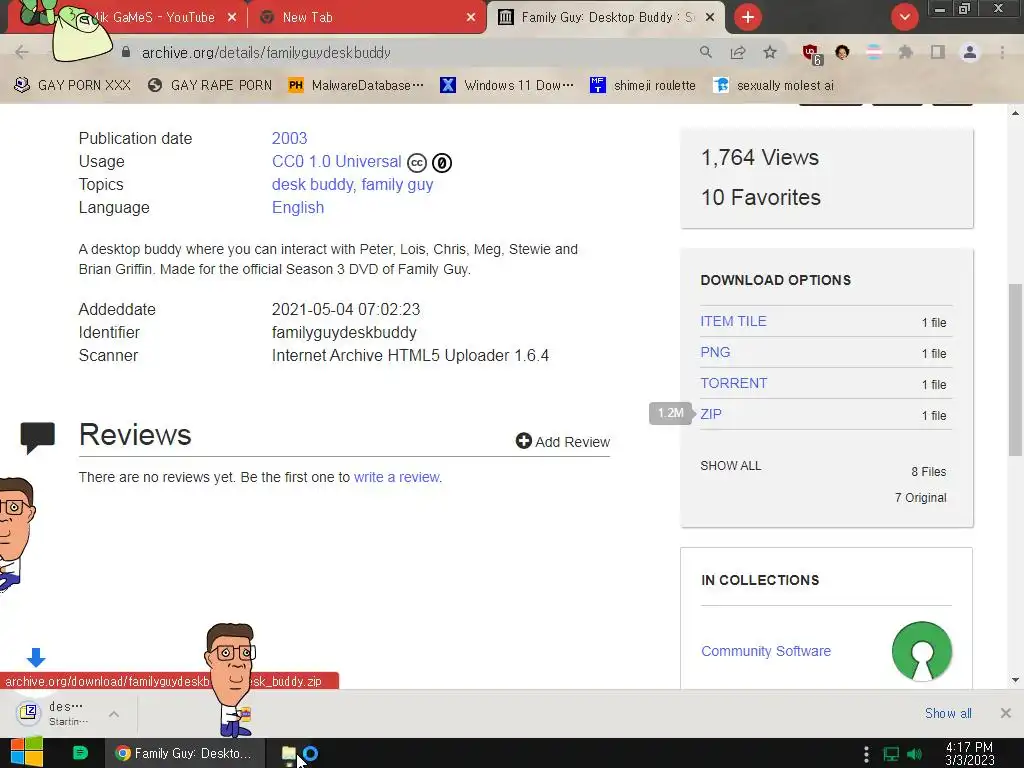This screenshot has width=1024, height=768.
Task: Click the new tab plus button
Action: [748, 17]
